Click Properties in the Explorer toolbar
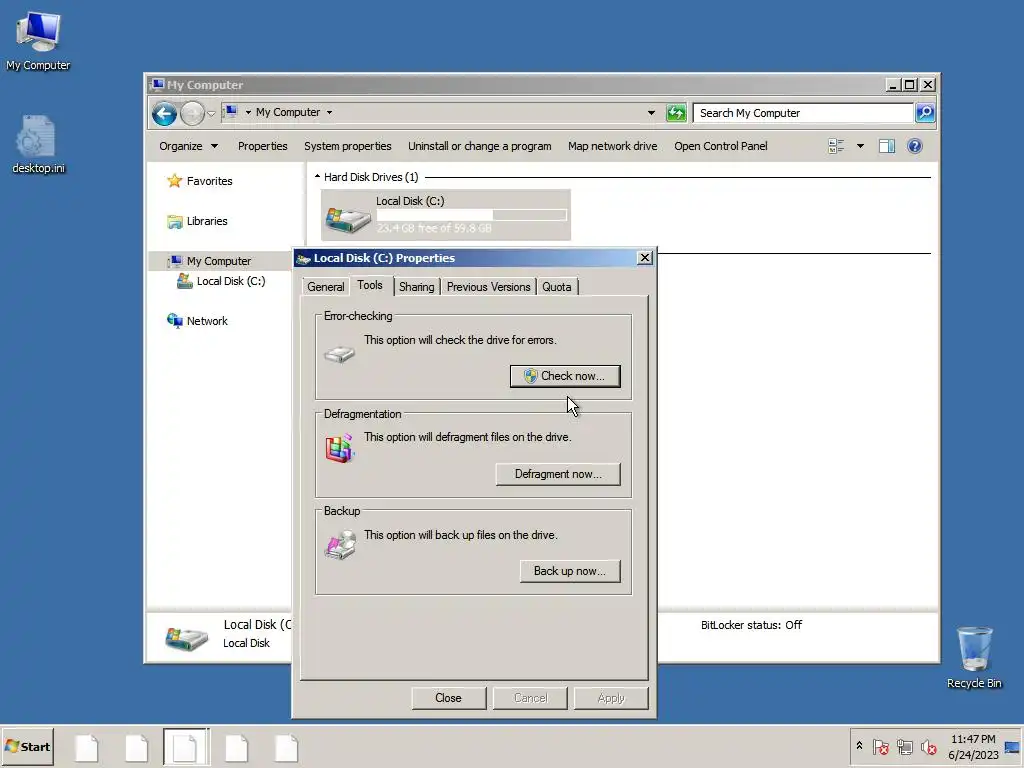Image resolution: width=1024 pixels, height=768 pixels. [x=263, y=146]
